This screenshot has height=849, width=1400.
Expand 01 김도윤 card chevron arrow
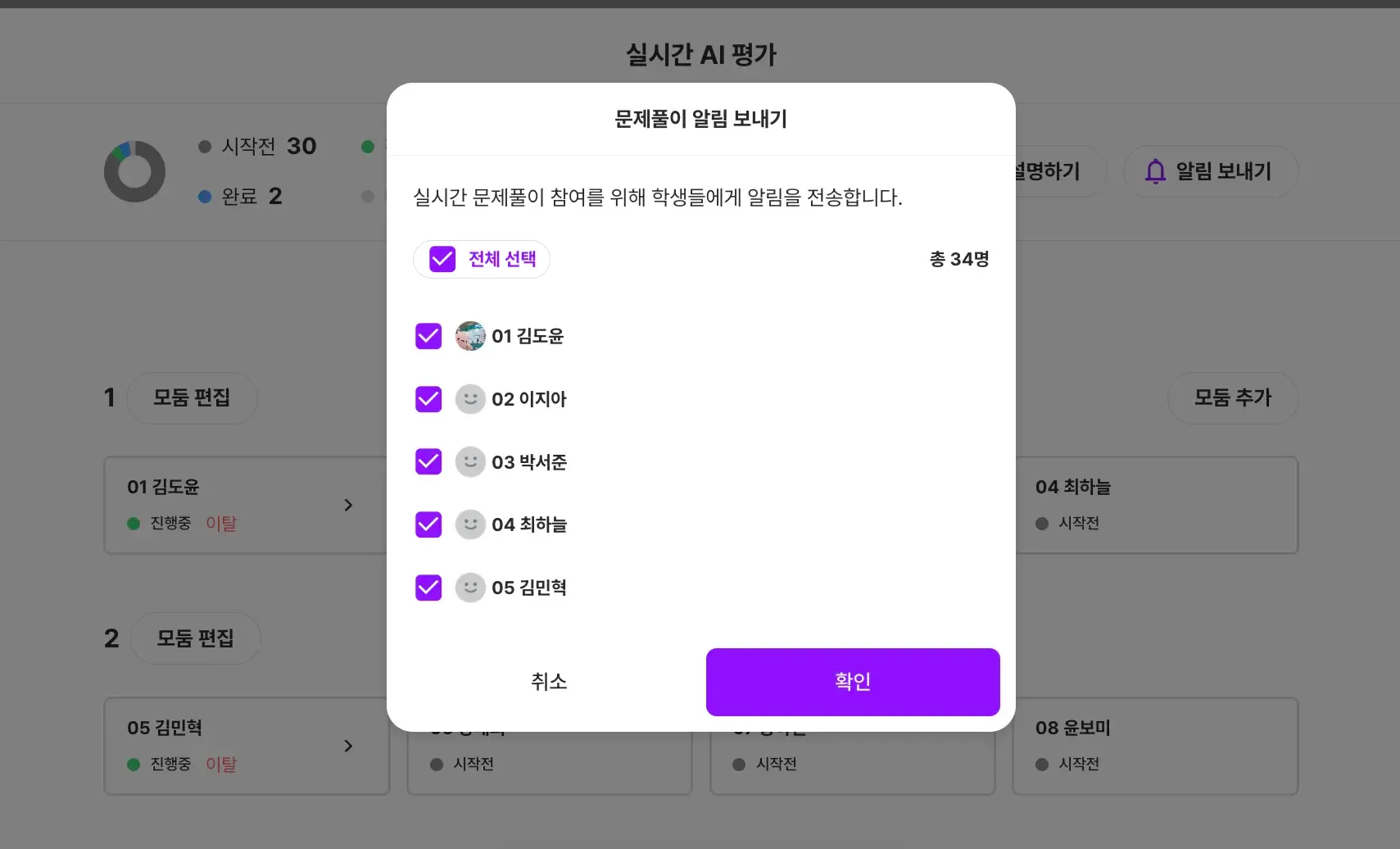coord(348,505)
